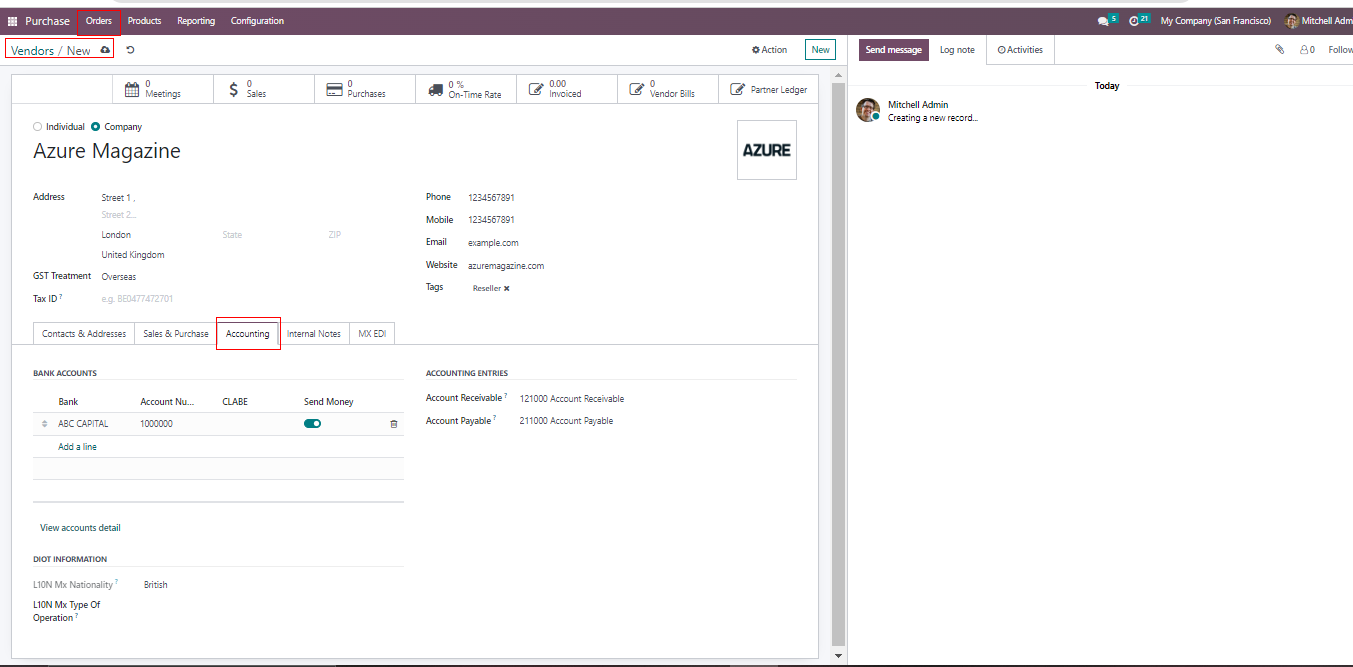Open the activities clock icon in navbar
The image size is (1353, 667).
(1134, 21)
